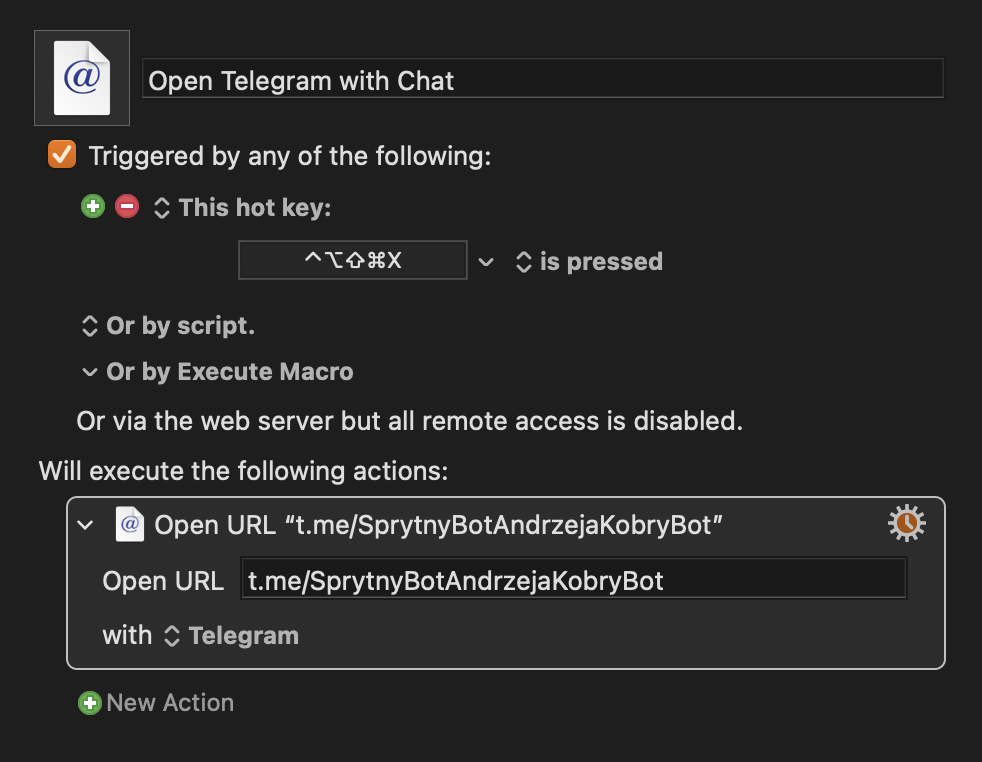
Task: Toggle the Triggered by any of the following checkbox
Action: (x=62, y=155)
